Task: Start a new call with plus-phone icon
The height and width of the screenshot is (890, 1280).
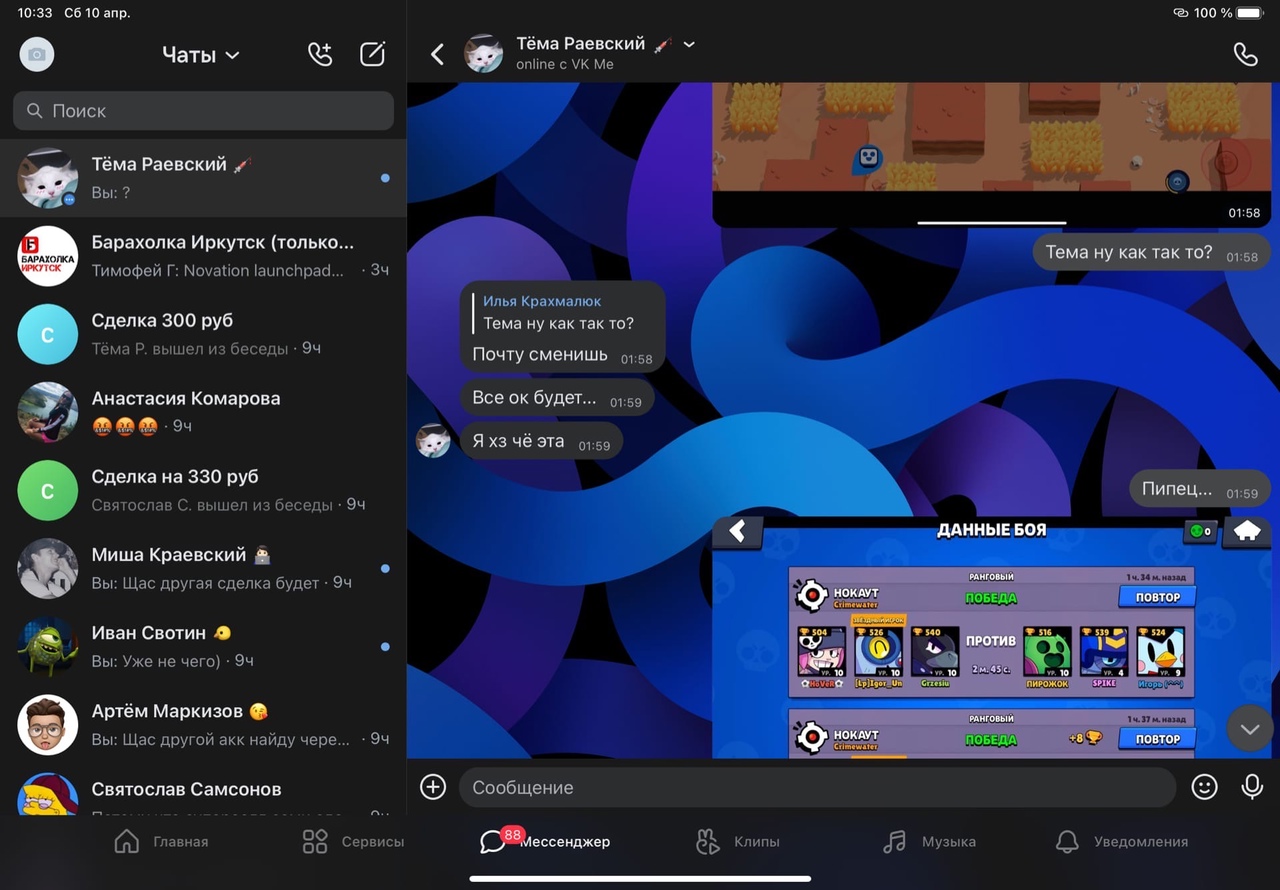Action: point(320,54)
